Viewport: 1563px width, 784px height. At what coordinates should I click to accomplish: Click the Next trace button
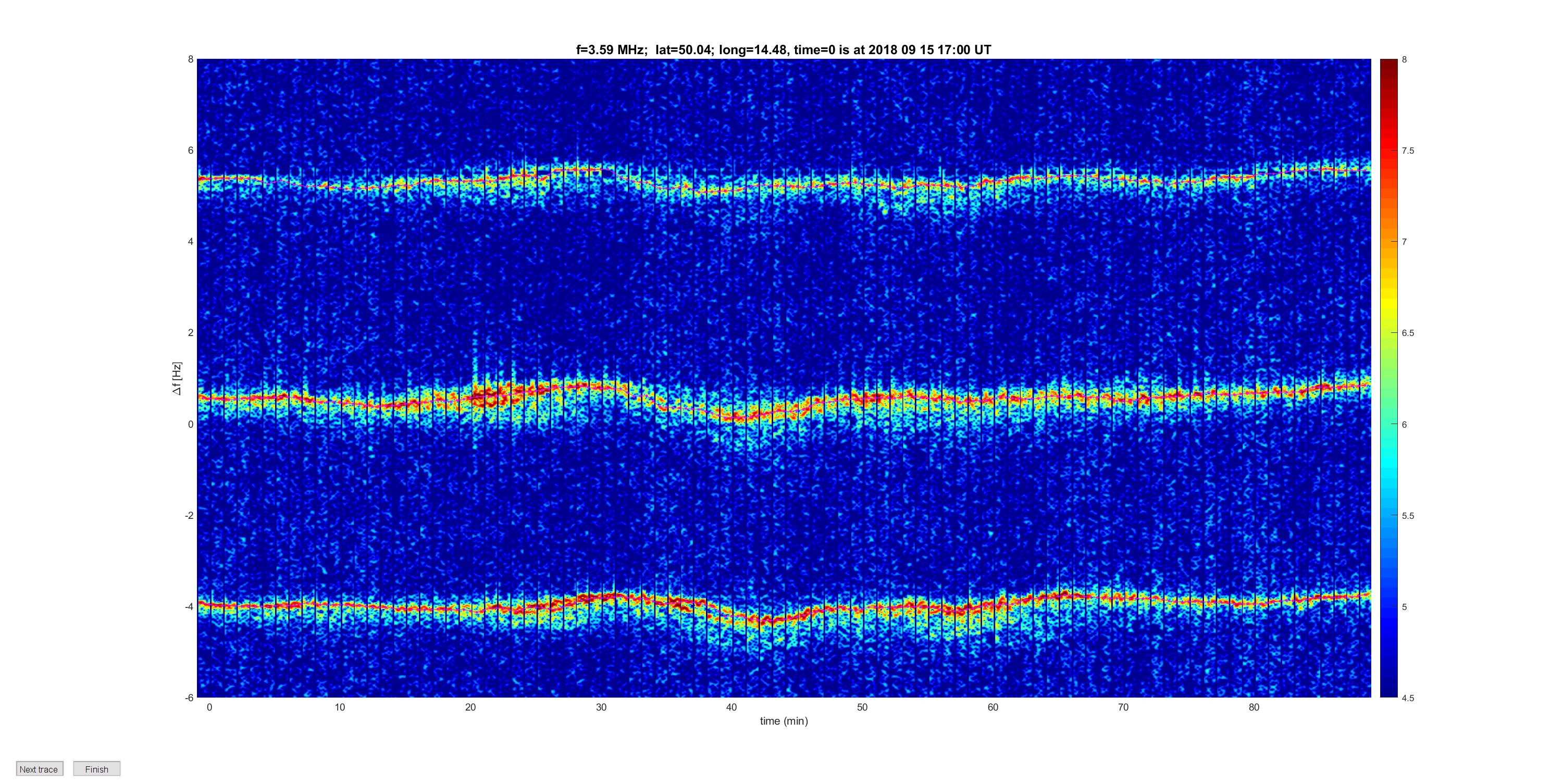coord(40,769)
